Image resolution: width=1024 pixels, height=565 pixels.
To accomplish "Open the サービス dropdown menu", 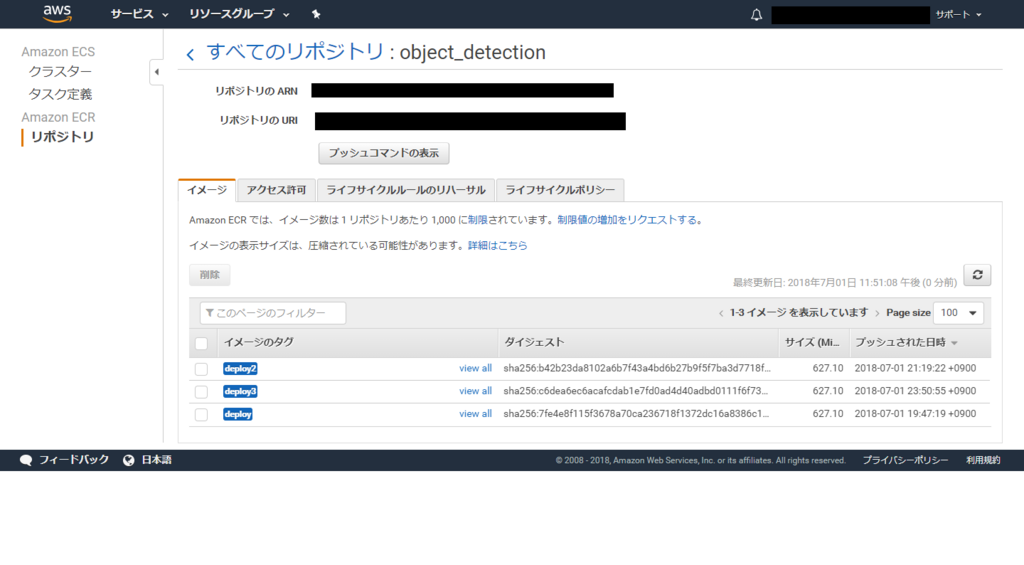I will (139, 14).
